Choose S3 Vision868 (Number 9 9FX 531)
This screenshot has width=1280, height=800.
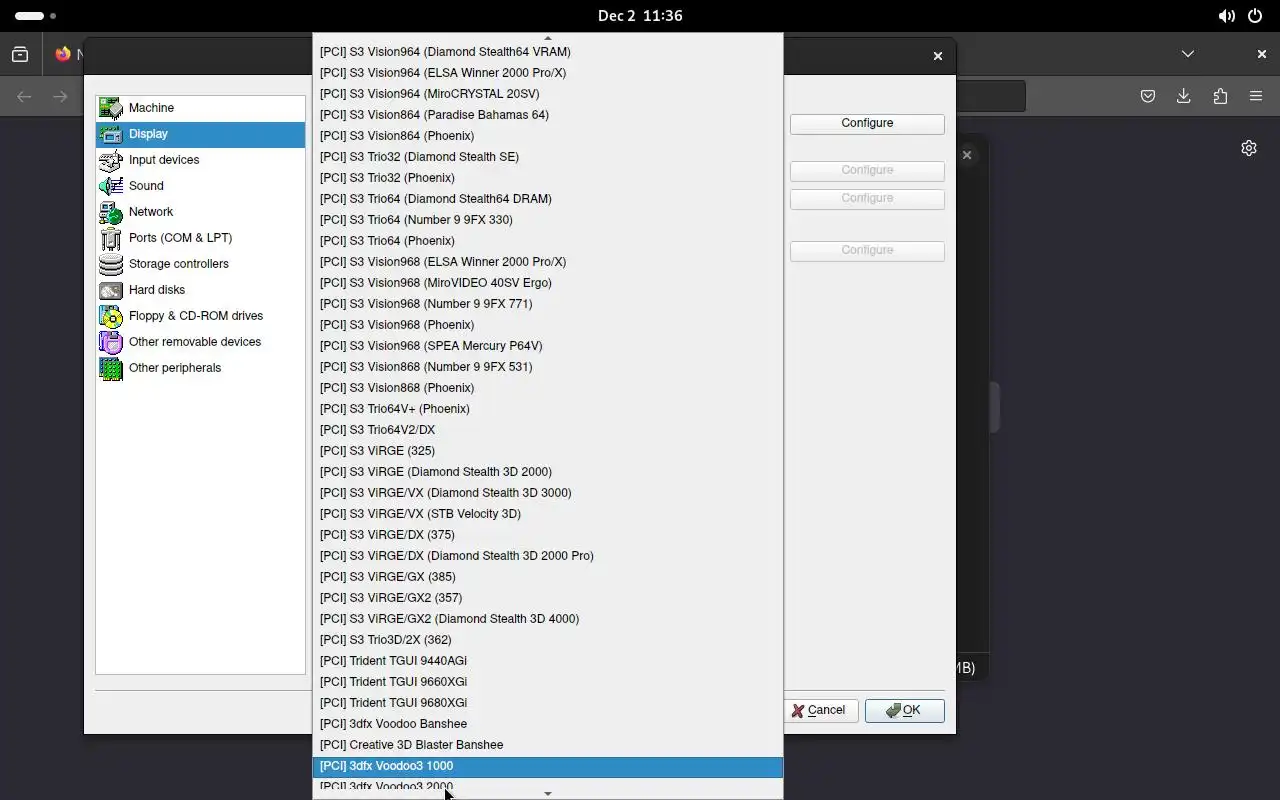[547, 367]
